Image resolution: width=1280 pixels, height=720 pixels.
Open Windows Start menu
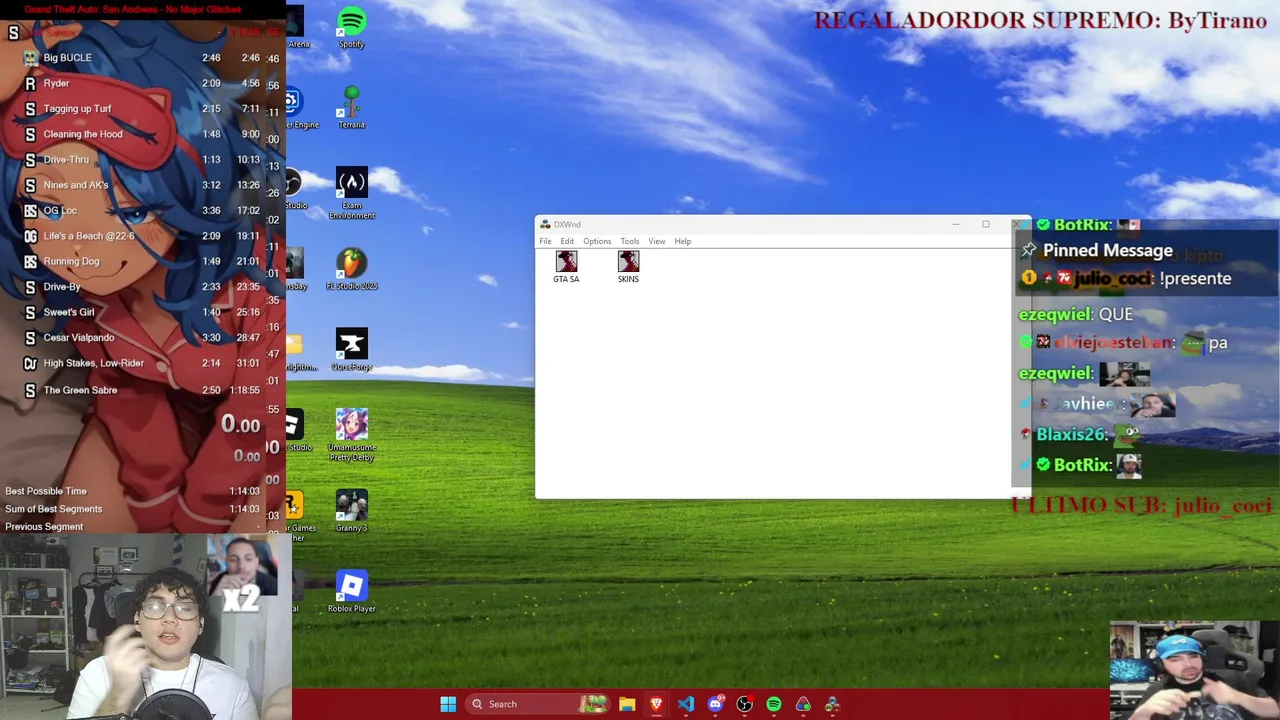448,704
